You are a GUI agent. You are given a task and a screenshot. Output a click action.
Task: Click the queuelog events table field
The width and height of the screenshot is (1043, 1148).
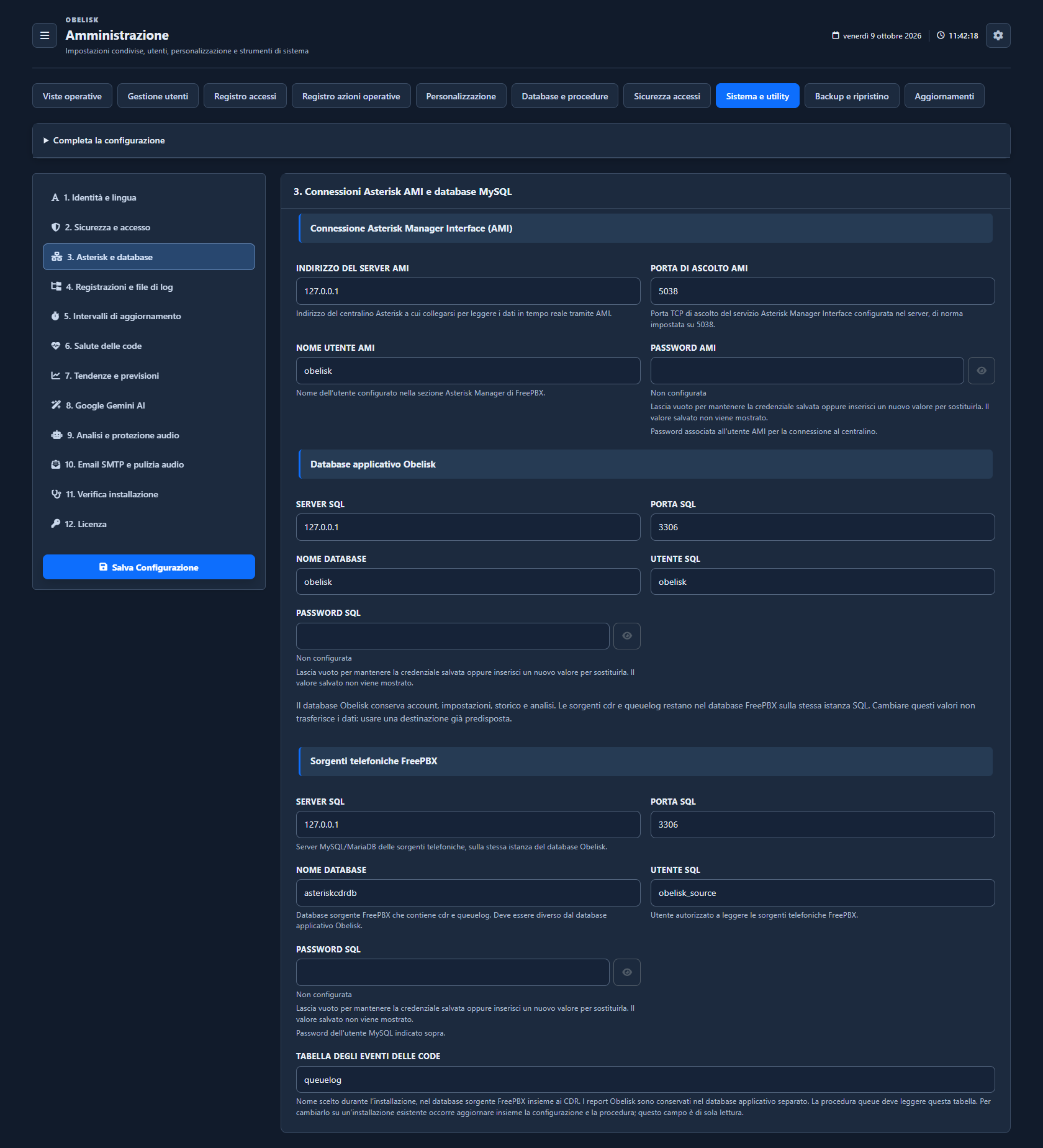tap(646, 1080)
